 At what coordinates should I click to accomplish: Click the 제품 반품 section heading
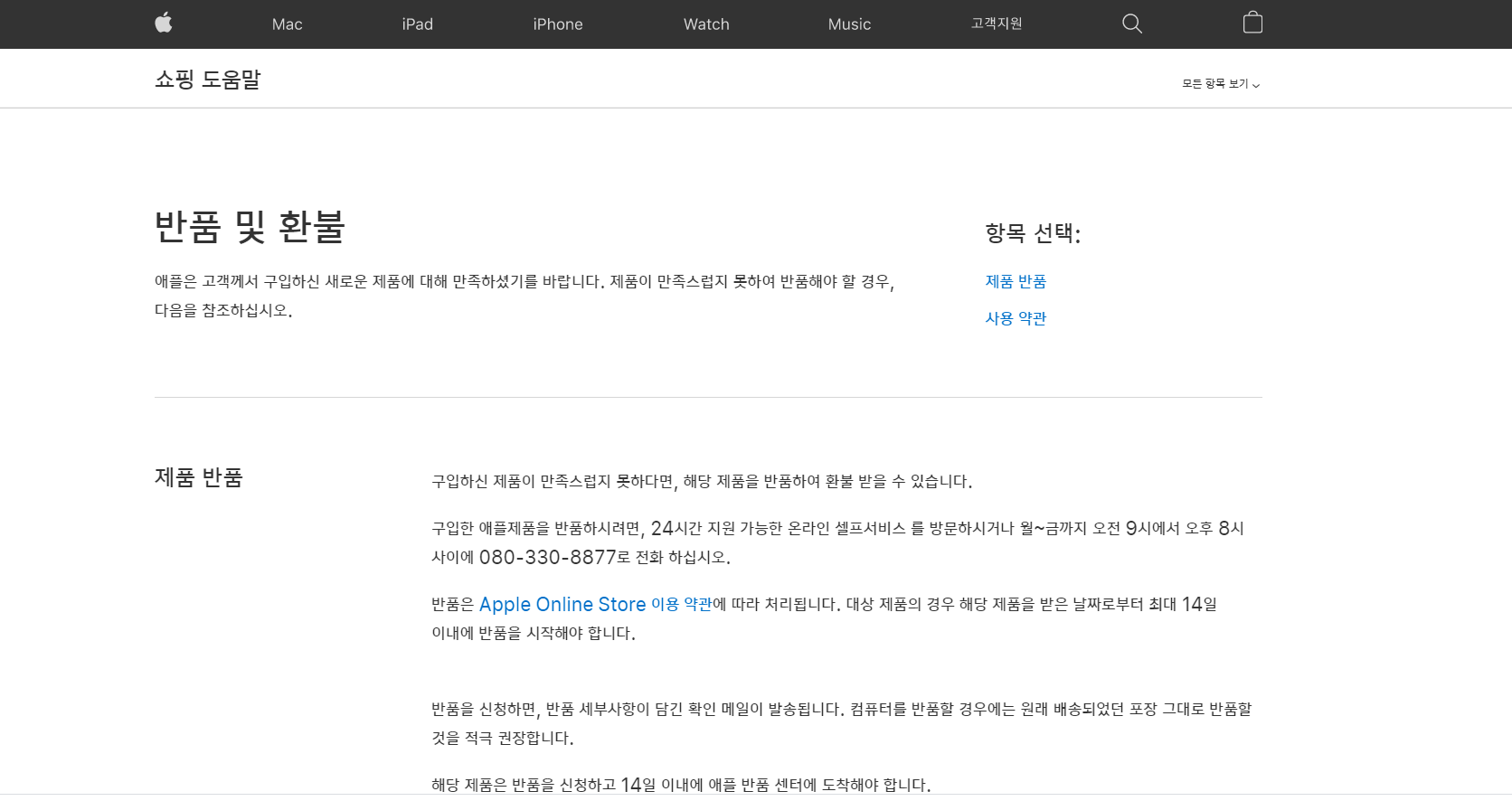click(199, 477)
